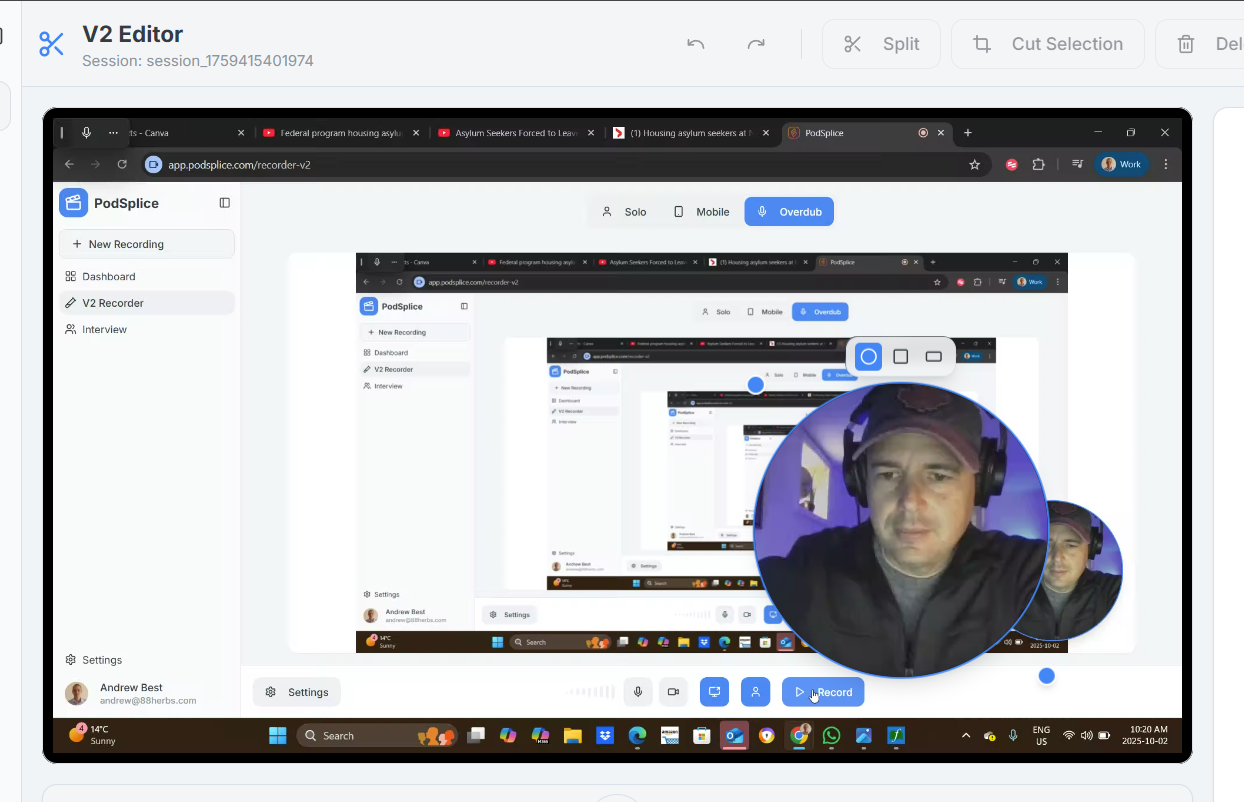Select the rectangle camera overlay shape
This screenshot has height=802, width=1244.
[933, 356]
